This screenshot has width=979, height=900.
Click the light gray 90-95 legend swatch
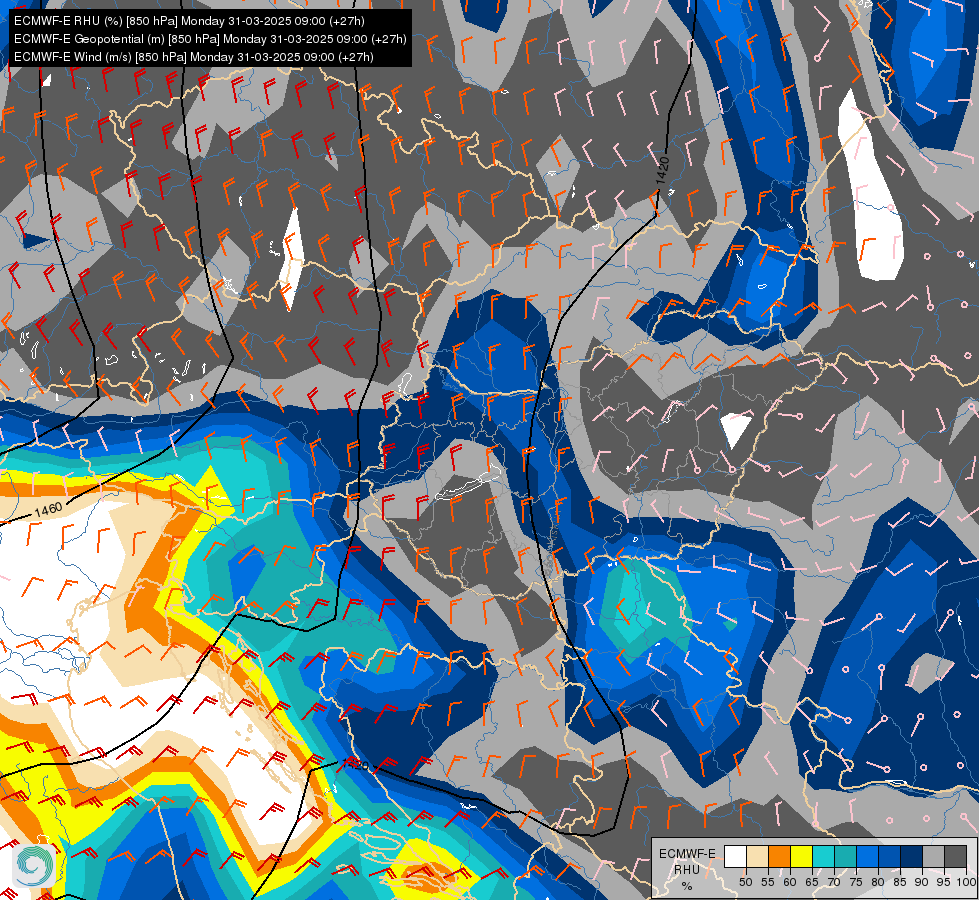[933, 856]
